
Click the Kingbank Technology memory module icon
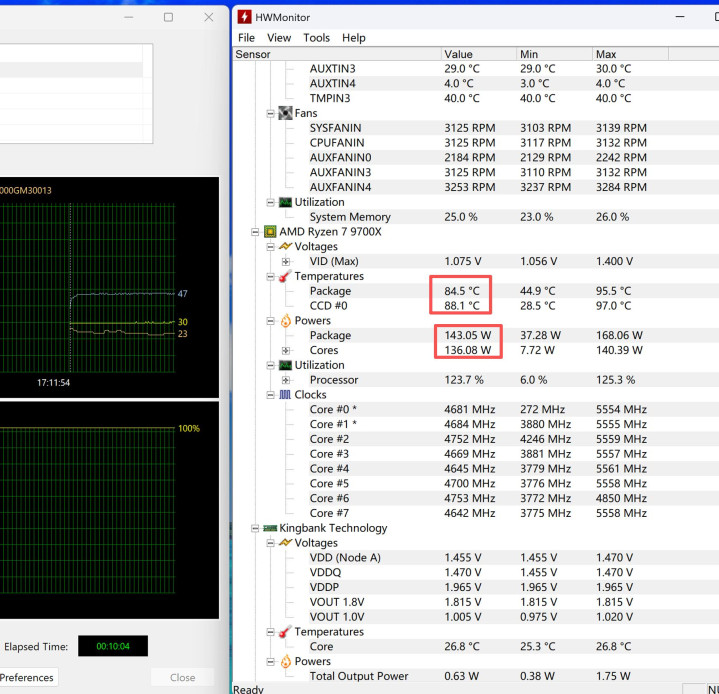(x=270, y=528)
